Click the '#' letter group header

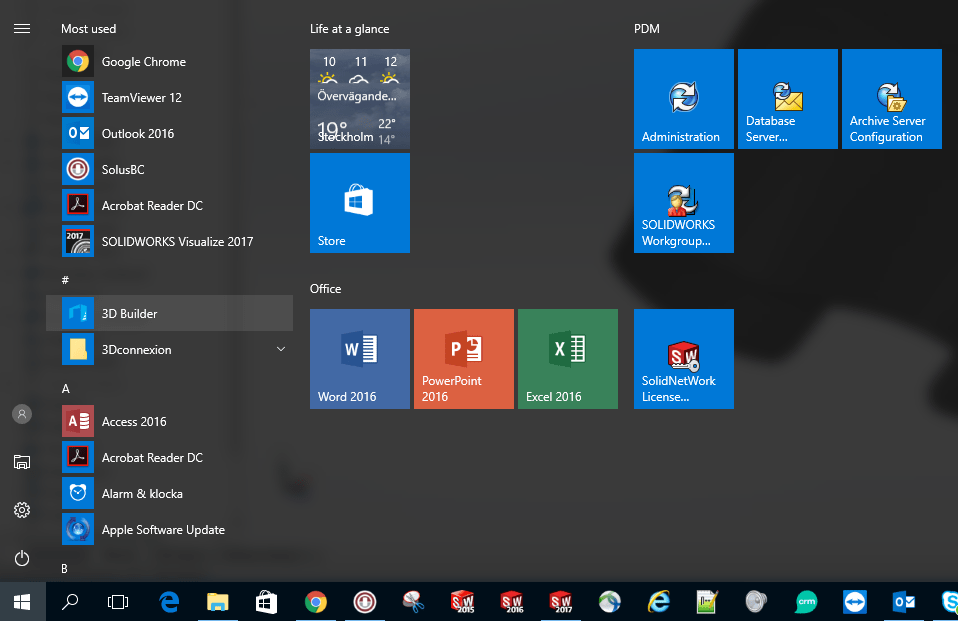tap(65, 281)
